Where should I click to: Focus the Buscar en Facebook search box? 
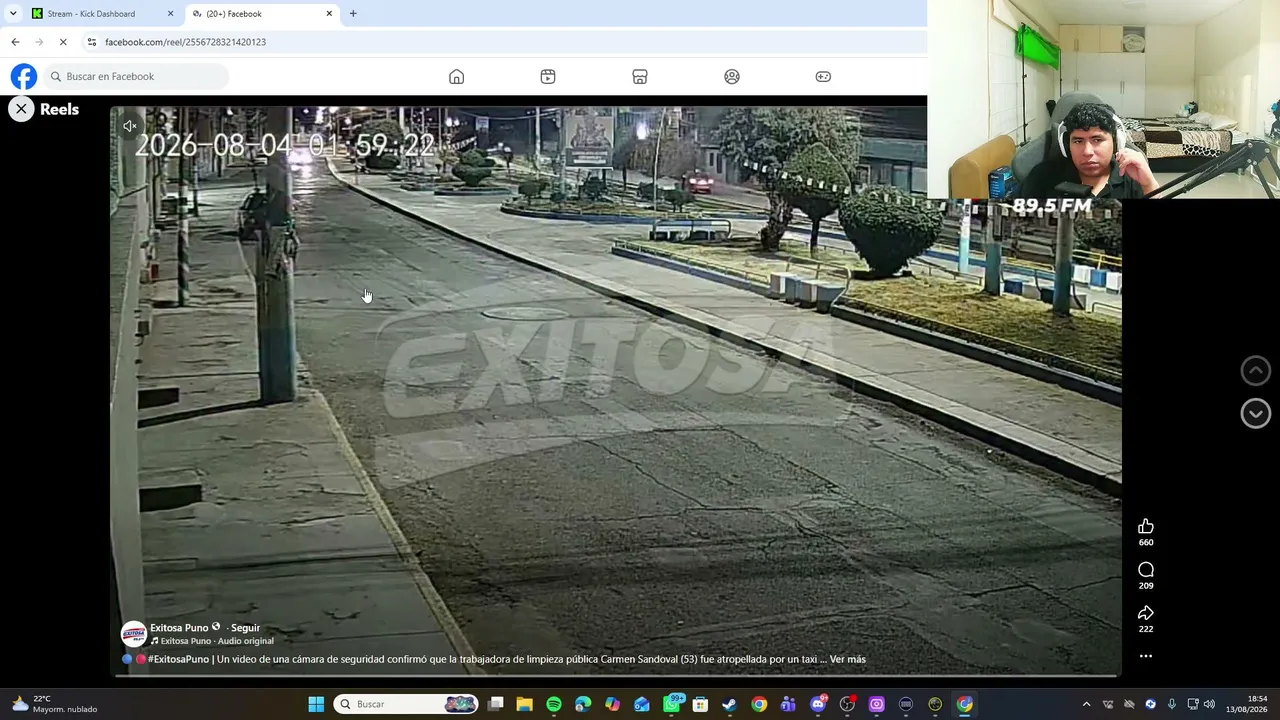tap(136, 76)
